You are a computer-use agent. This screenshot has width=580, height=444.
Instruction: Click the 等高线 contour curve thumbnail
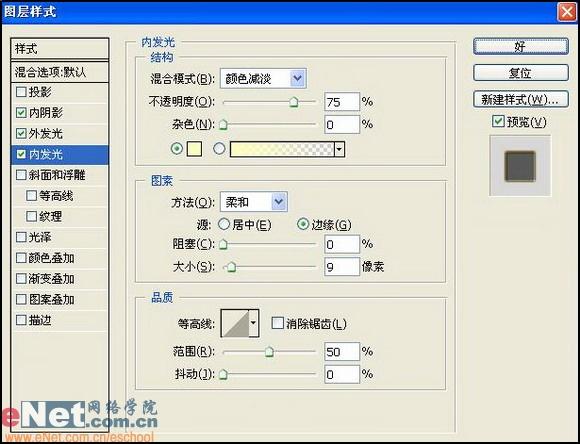(x=235, y=323)
